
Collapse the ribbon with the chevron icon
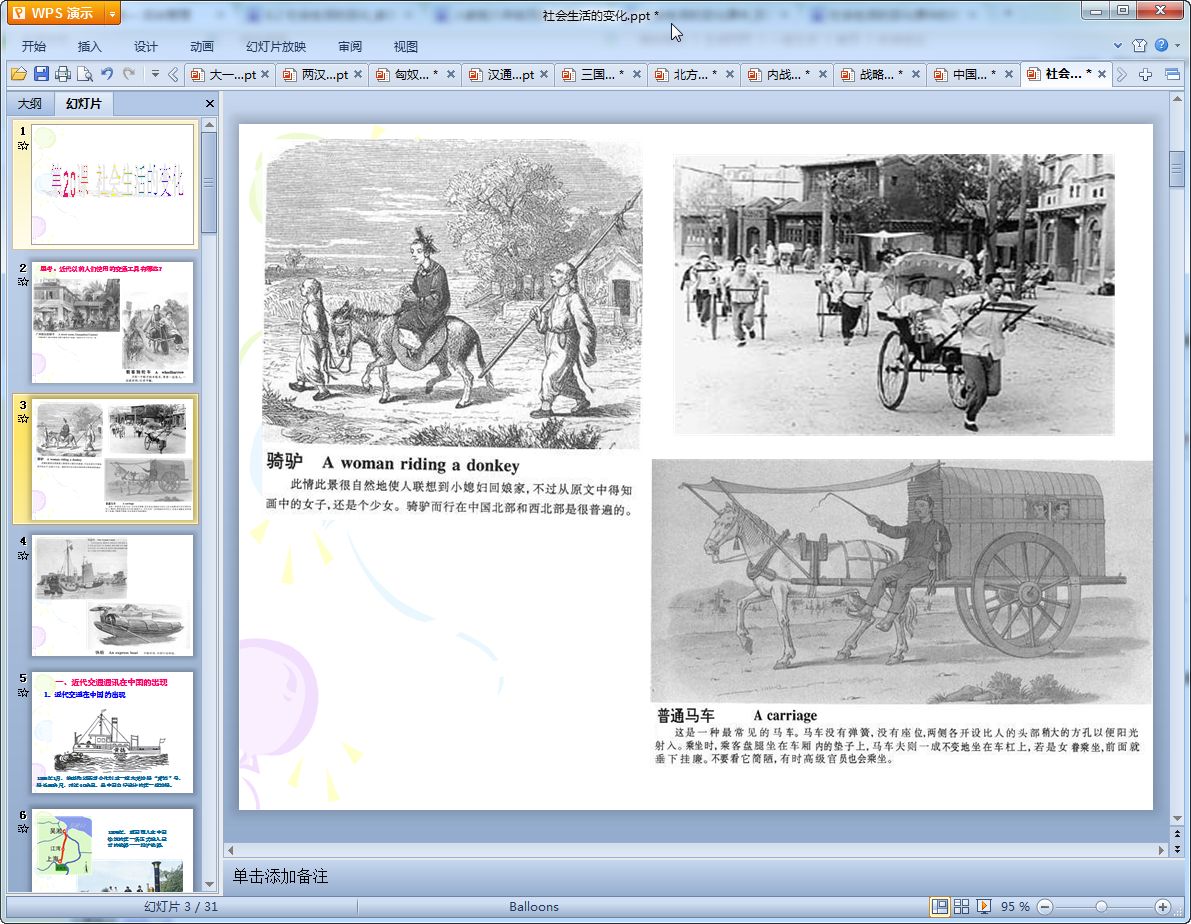coord(1117,46)
